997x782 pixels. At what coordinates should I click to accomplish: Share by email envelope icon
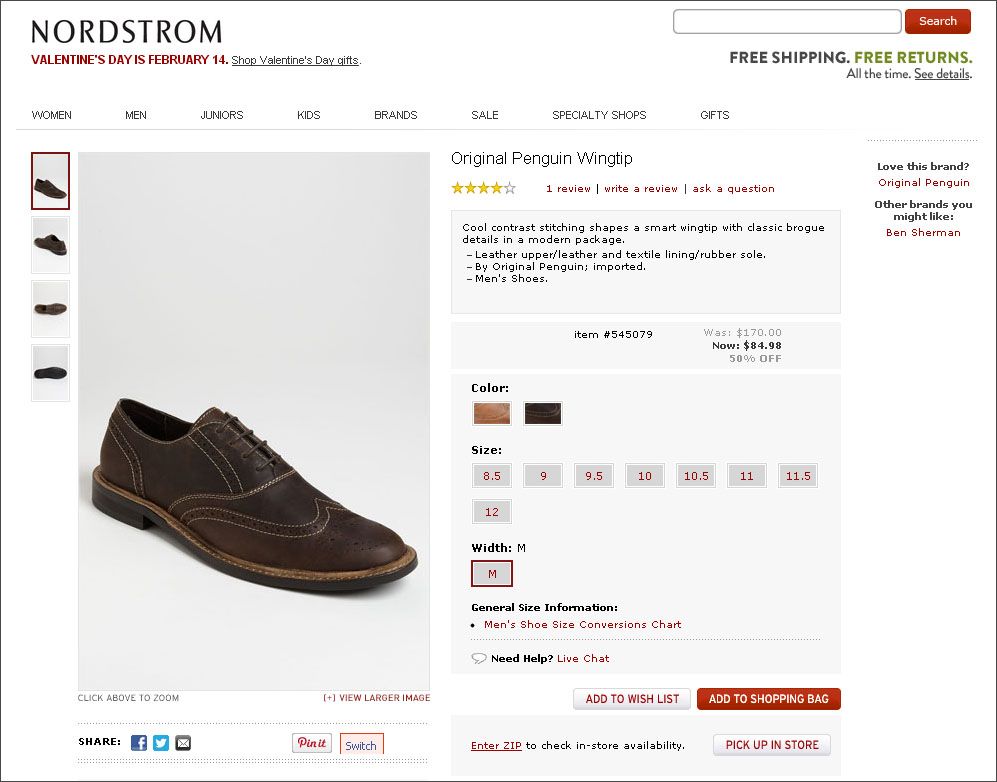(183, 743)
